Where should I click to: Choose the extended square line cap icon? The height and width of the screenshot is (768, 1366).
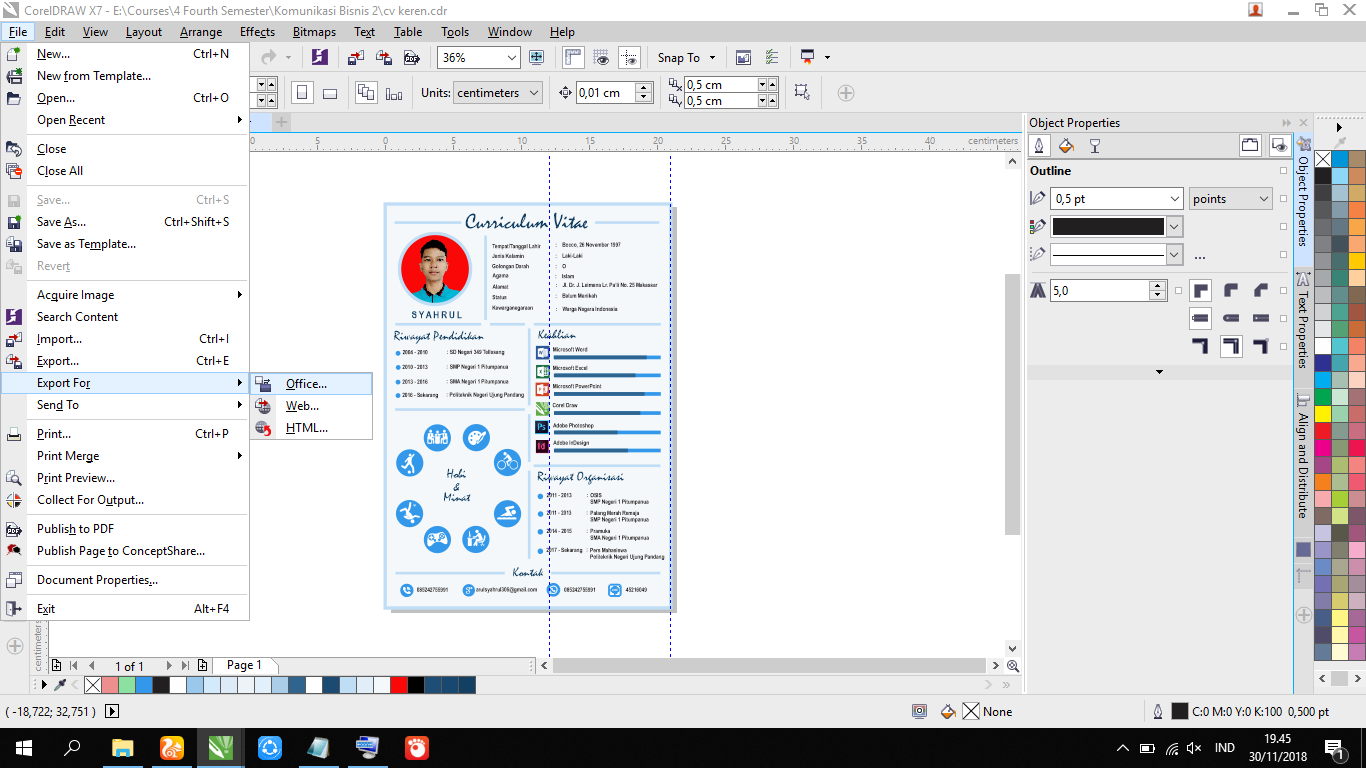pos(1260,318)
